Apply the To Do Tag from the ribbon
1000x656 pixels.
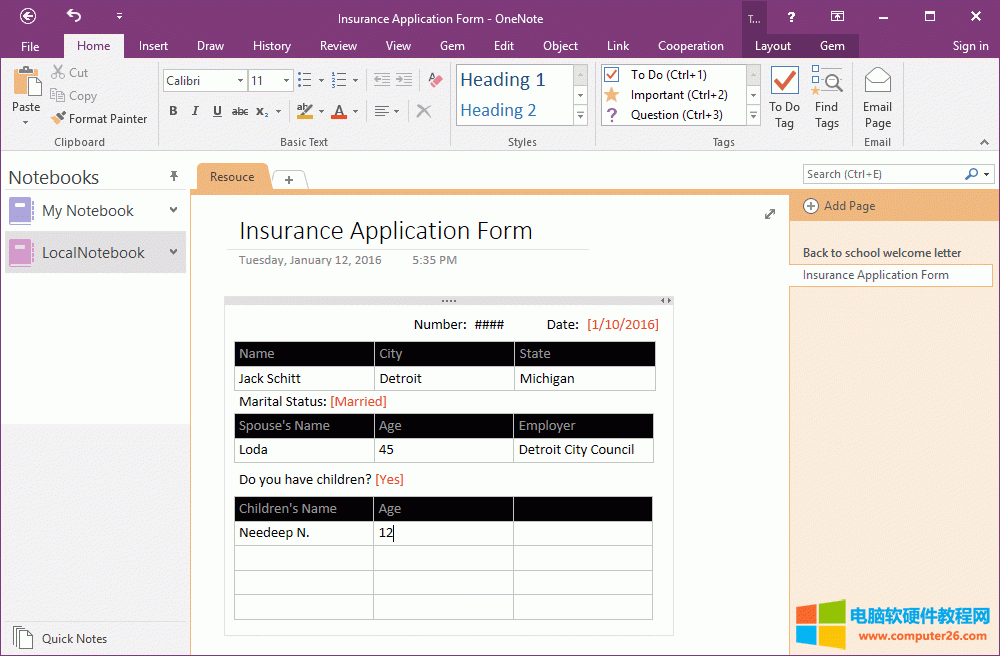click(x=784, y=95)
